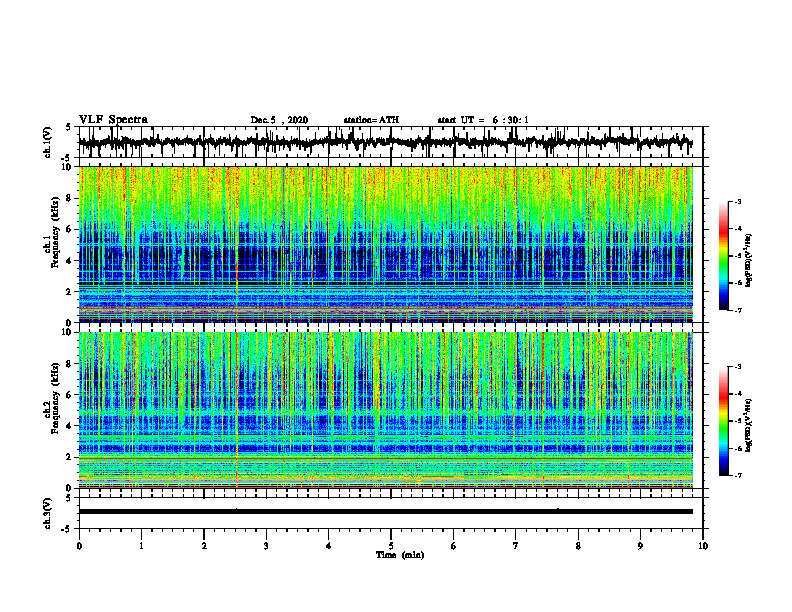Viewport: 792px width, 612px height.
Task: Click the '2' time-axis tick label
Action: 204,546
